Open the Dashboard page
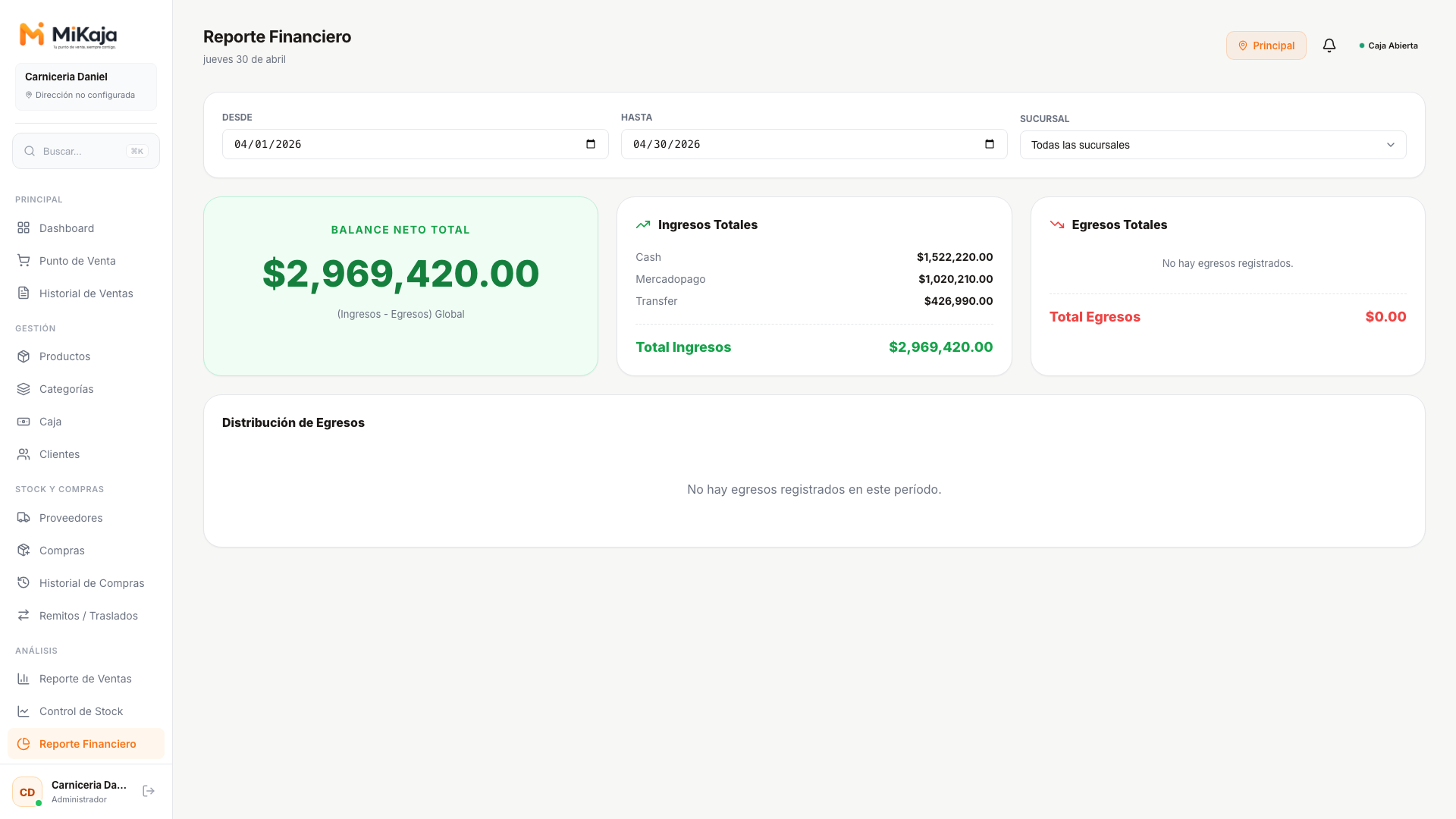 (x=86, y=228)
